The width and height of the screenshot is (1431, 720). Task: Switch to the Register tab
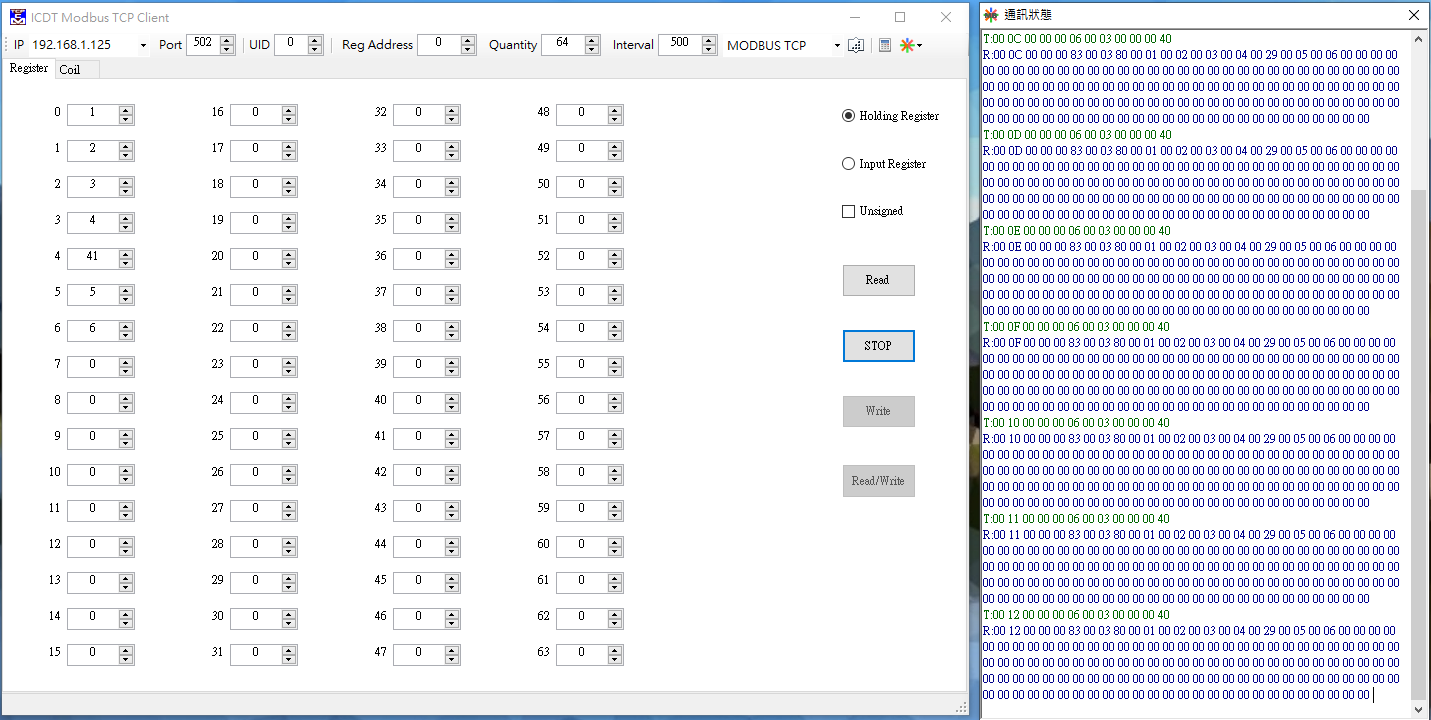(x=29, y=68)
